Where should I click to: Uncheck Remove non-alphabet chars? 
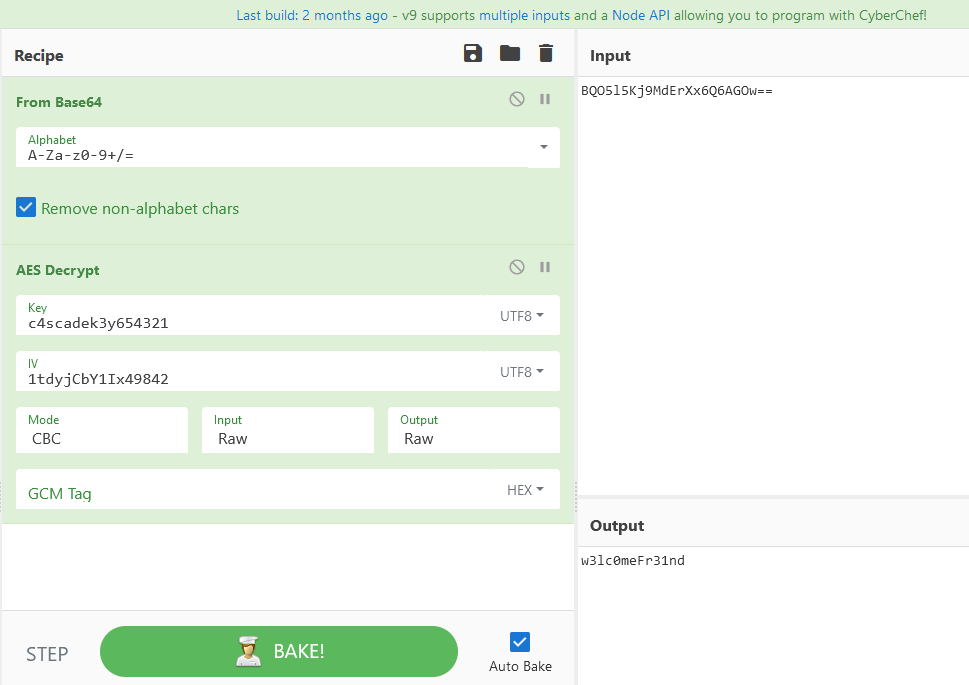point(25,207)
